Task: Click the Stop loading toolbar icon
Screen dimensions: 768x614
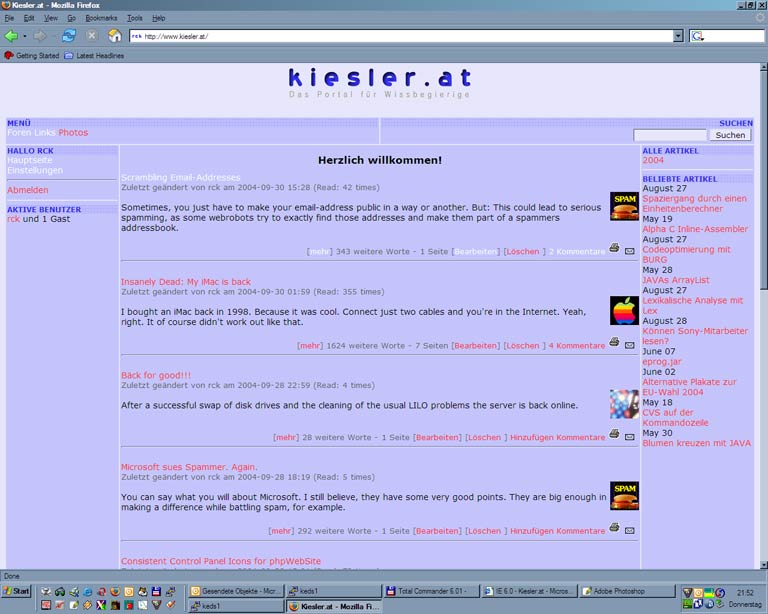Action: [x=92, y=36]
